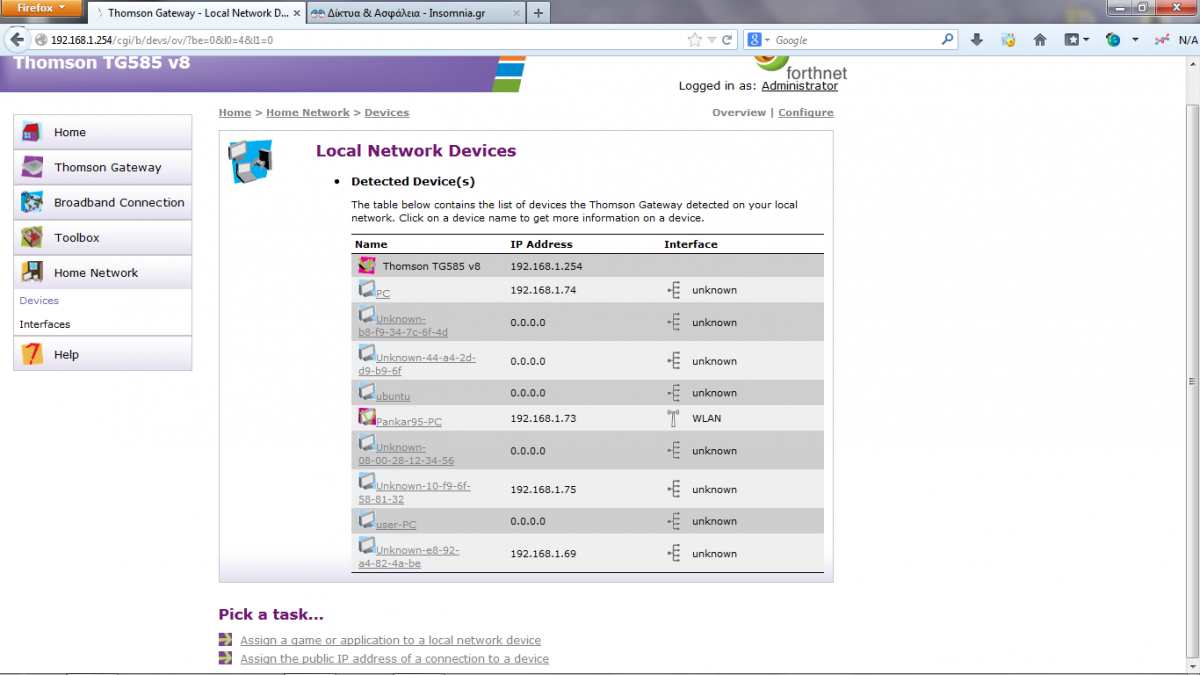Close the Insomnia.gr tab
This screenshot has width=1200, height=675.
point(515,14)
